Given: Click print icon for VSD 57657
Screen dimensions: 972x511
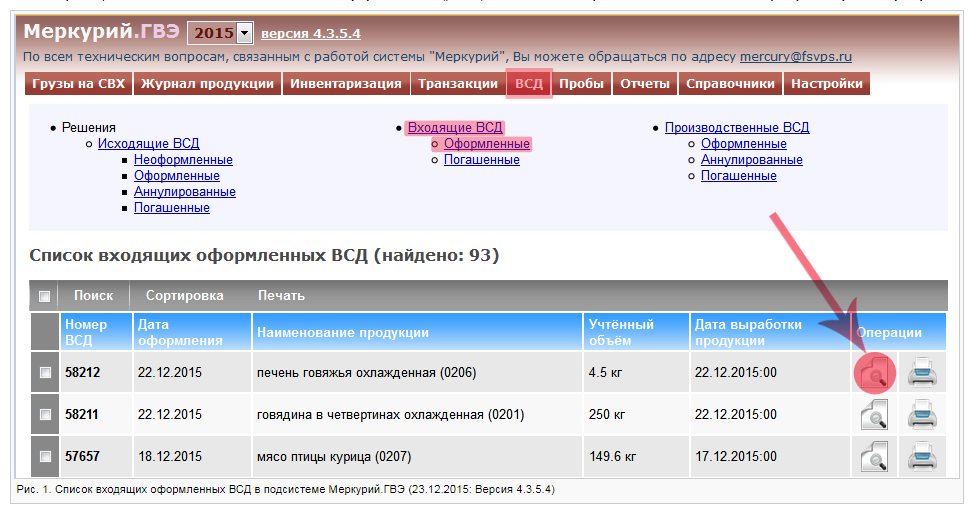Looking at the screenshot, I should click(x=921, y=457).
